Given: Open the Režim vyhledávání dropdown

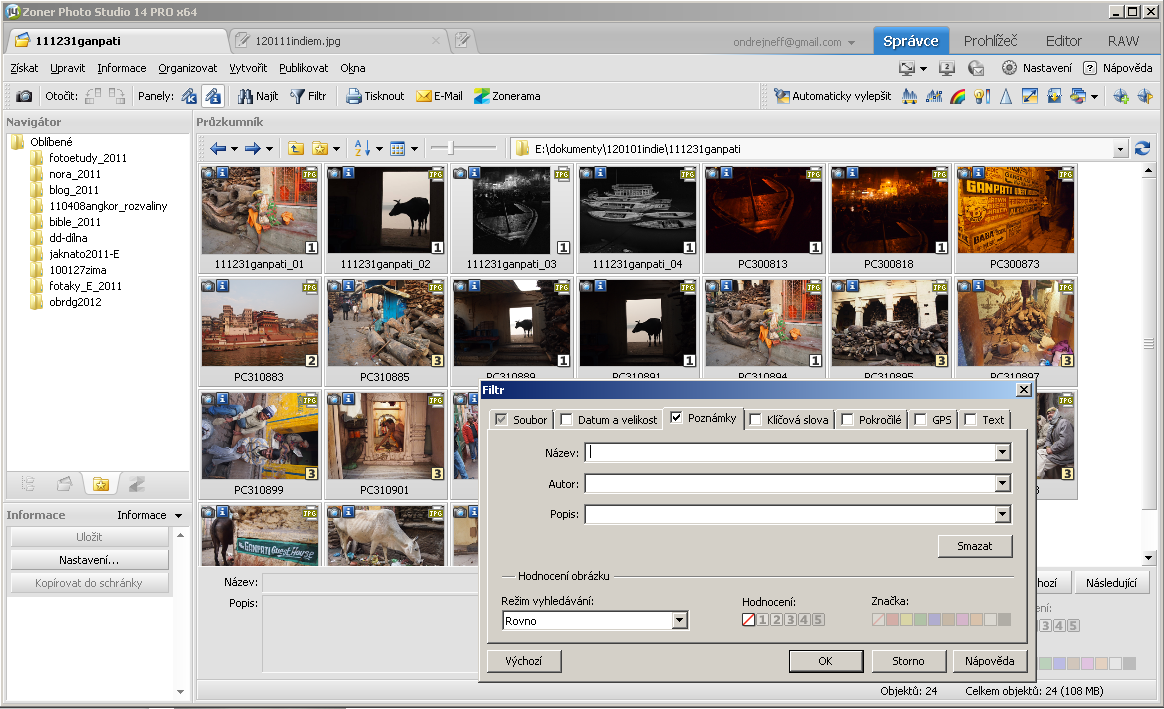Looking at the screenshot, I should (x=680, y=621).
